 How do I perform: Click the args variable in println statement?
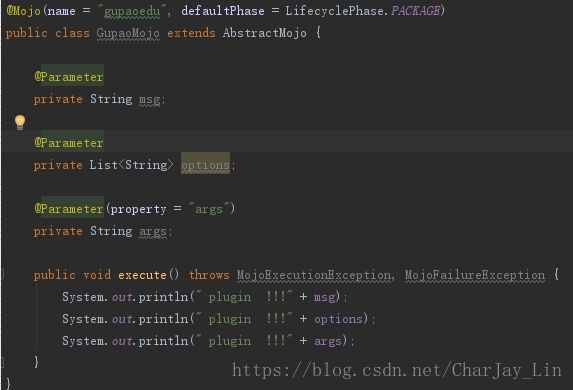point(328,341)
